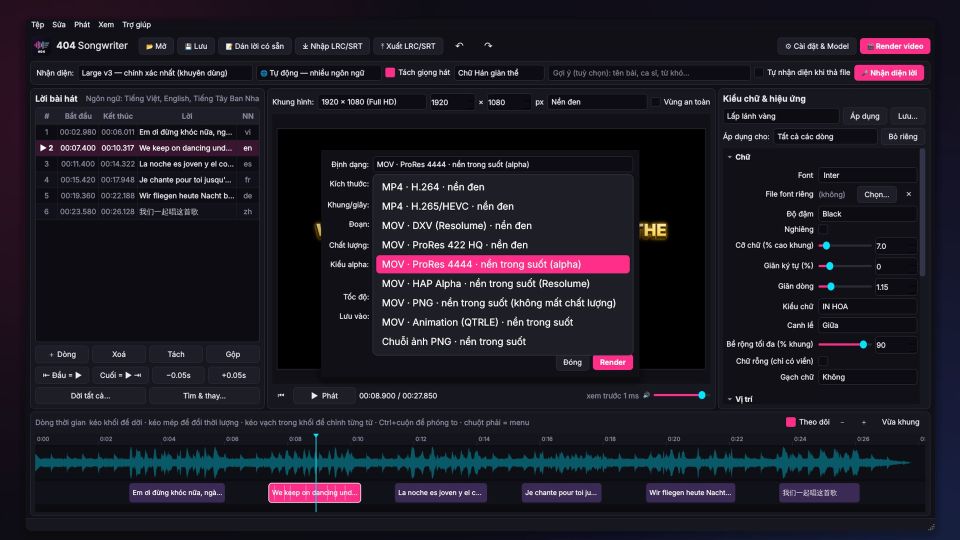The image size is (960, 540).
Task: Click the Áp dụng apply button
Action: pyautogui.click(x=864, y=116)
